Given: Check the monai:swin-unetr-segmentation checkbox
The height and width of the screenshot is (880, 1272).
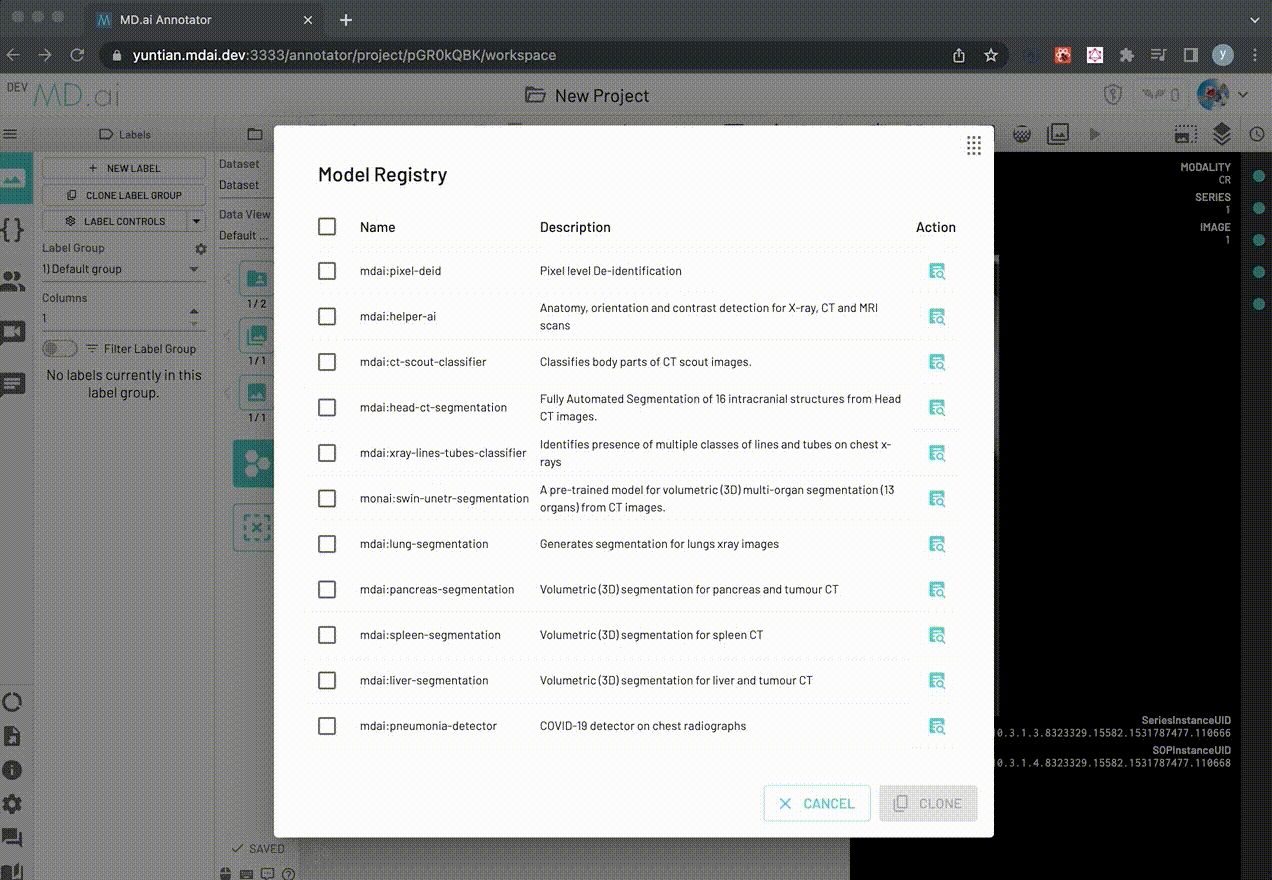Looking at the screenshot, I should [x=327, y=498].
